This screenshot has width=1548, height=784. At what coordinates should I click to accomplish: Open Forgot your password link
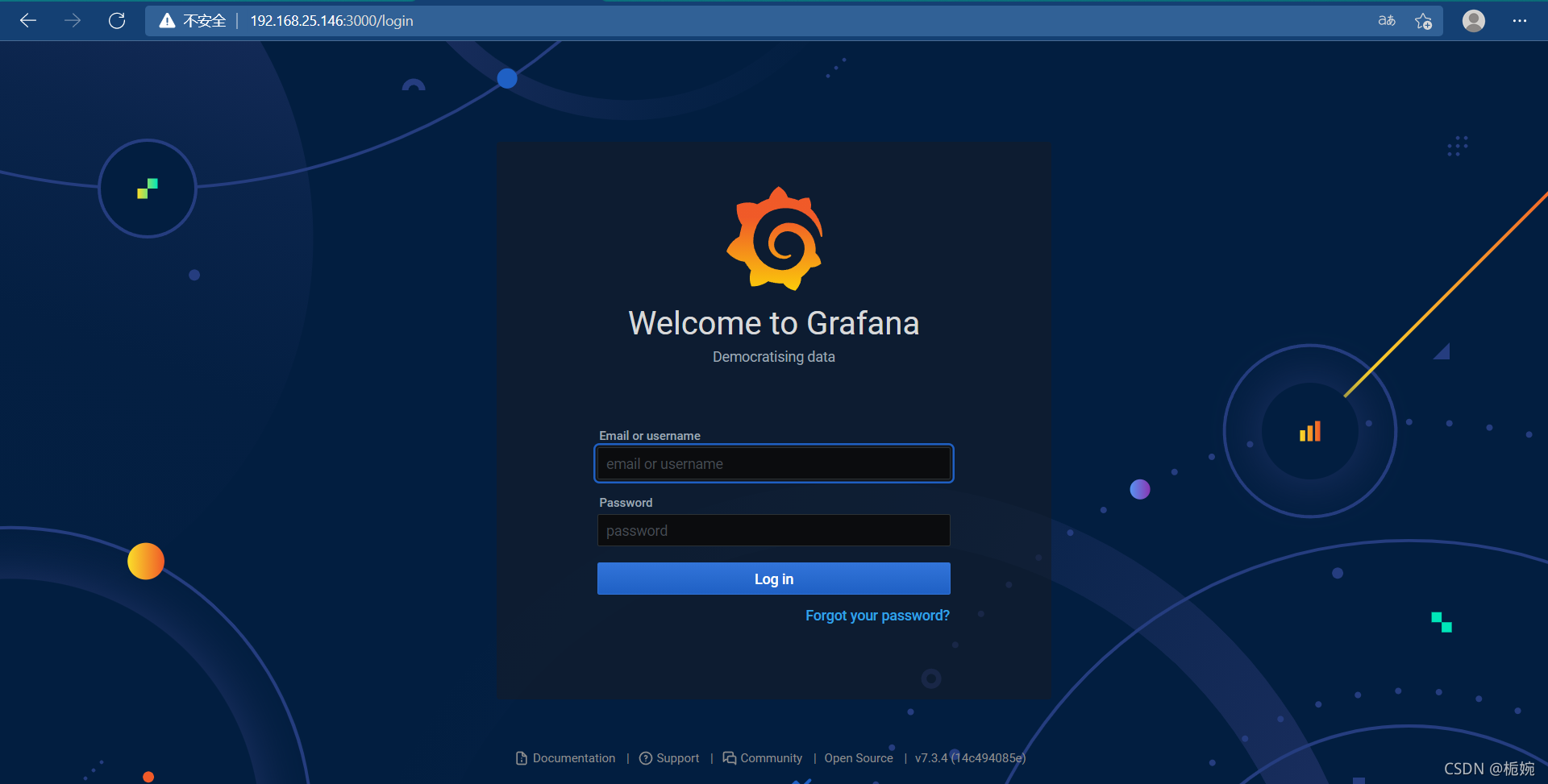tap(877, 616)
